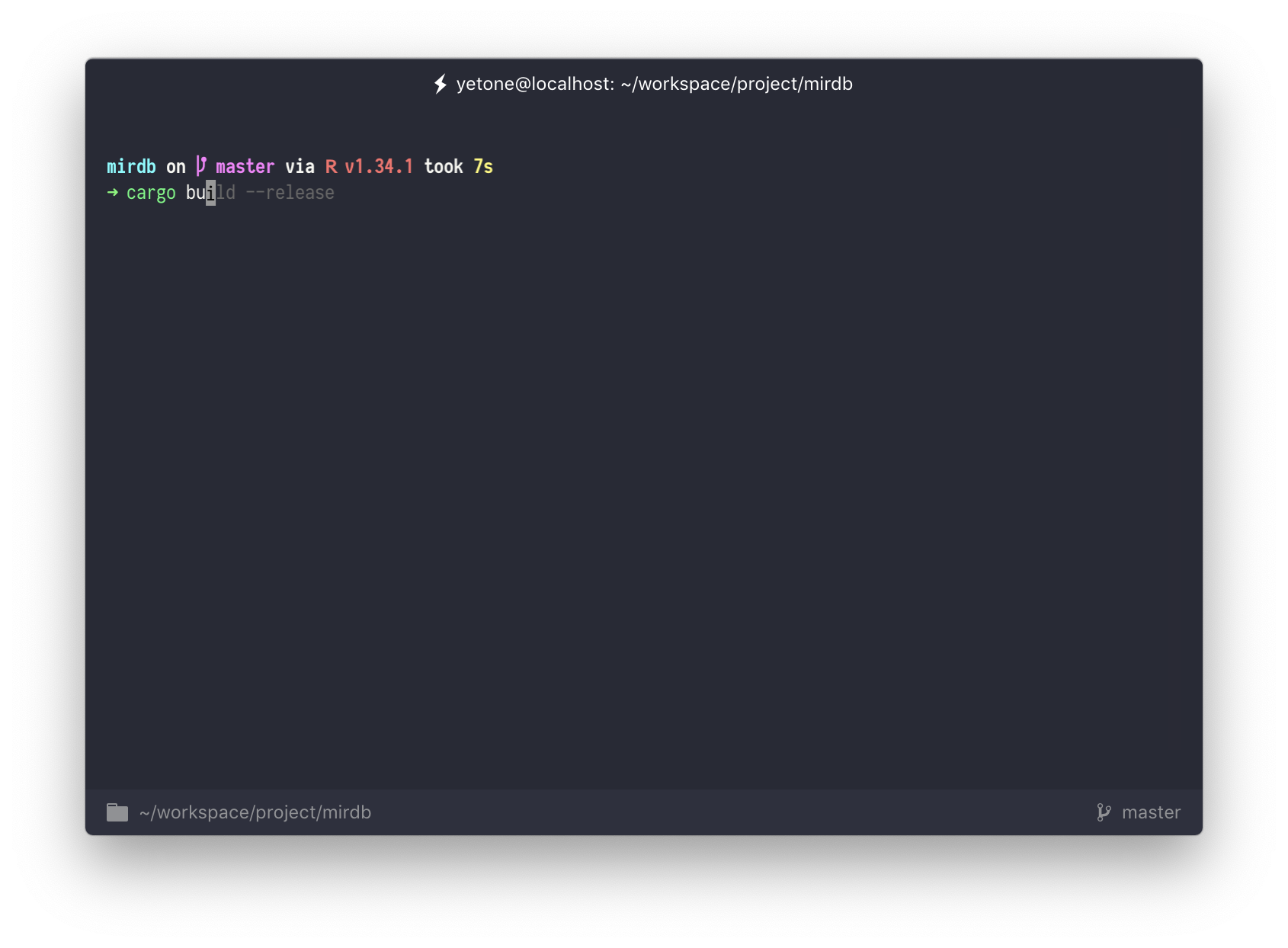Click the status bar path '~/workspace/project/mirdb'
This screenshot has height=948, width=1288.
tap(255, 812)
